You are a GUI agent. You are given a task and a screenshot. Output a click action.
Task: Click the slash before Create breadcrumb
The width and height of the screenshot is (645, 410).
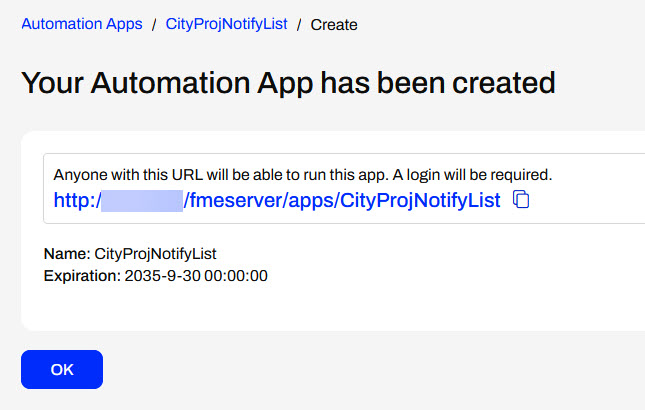click(299, 24)
